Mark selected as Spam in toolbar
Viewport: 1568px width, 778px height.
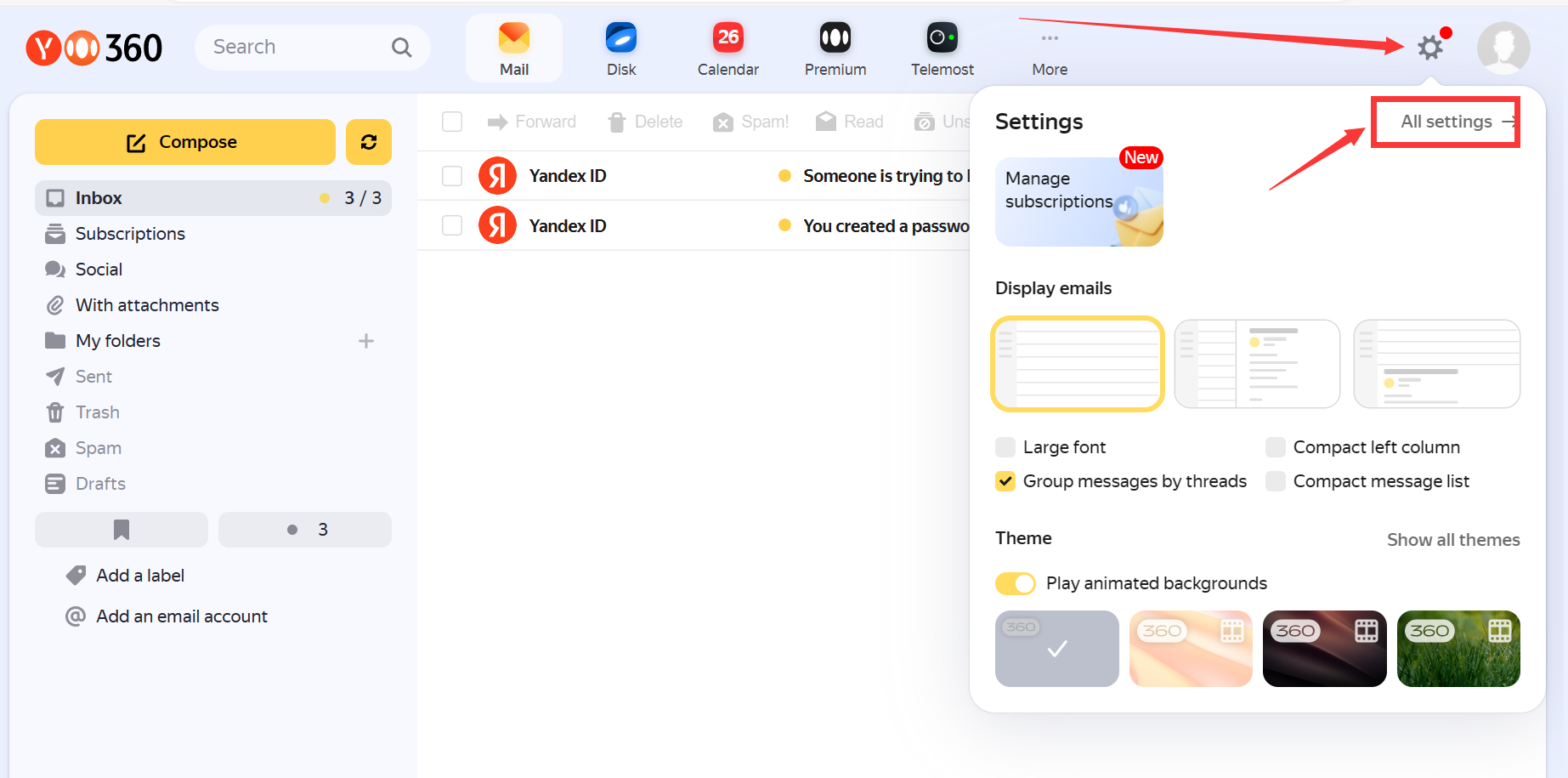[x=751, y=122]
